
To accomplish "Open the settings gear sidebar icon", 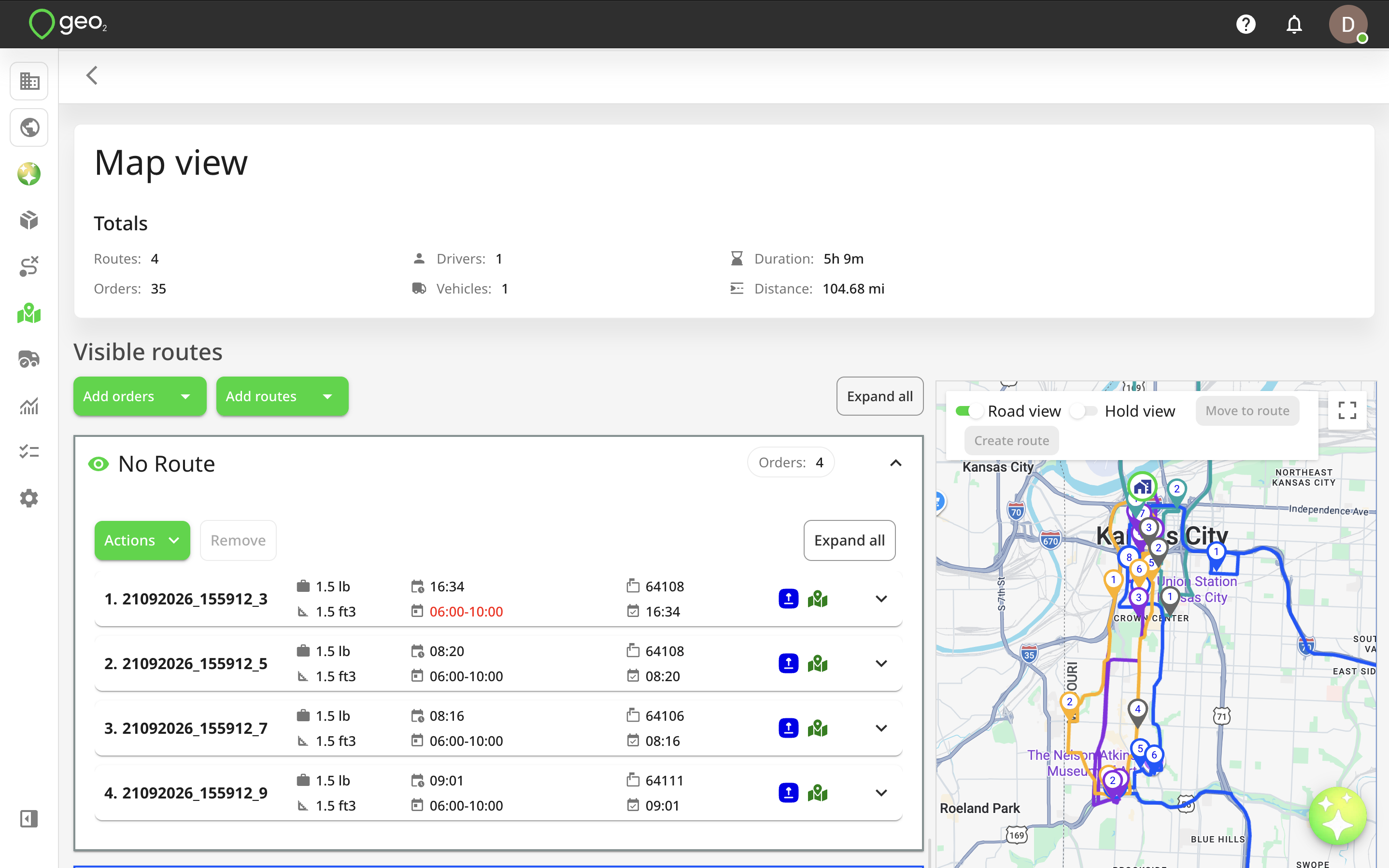I will click(x=29, y=498).
